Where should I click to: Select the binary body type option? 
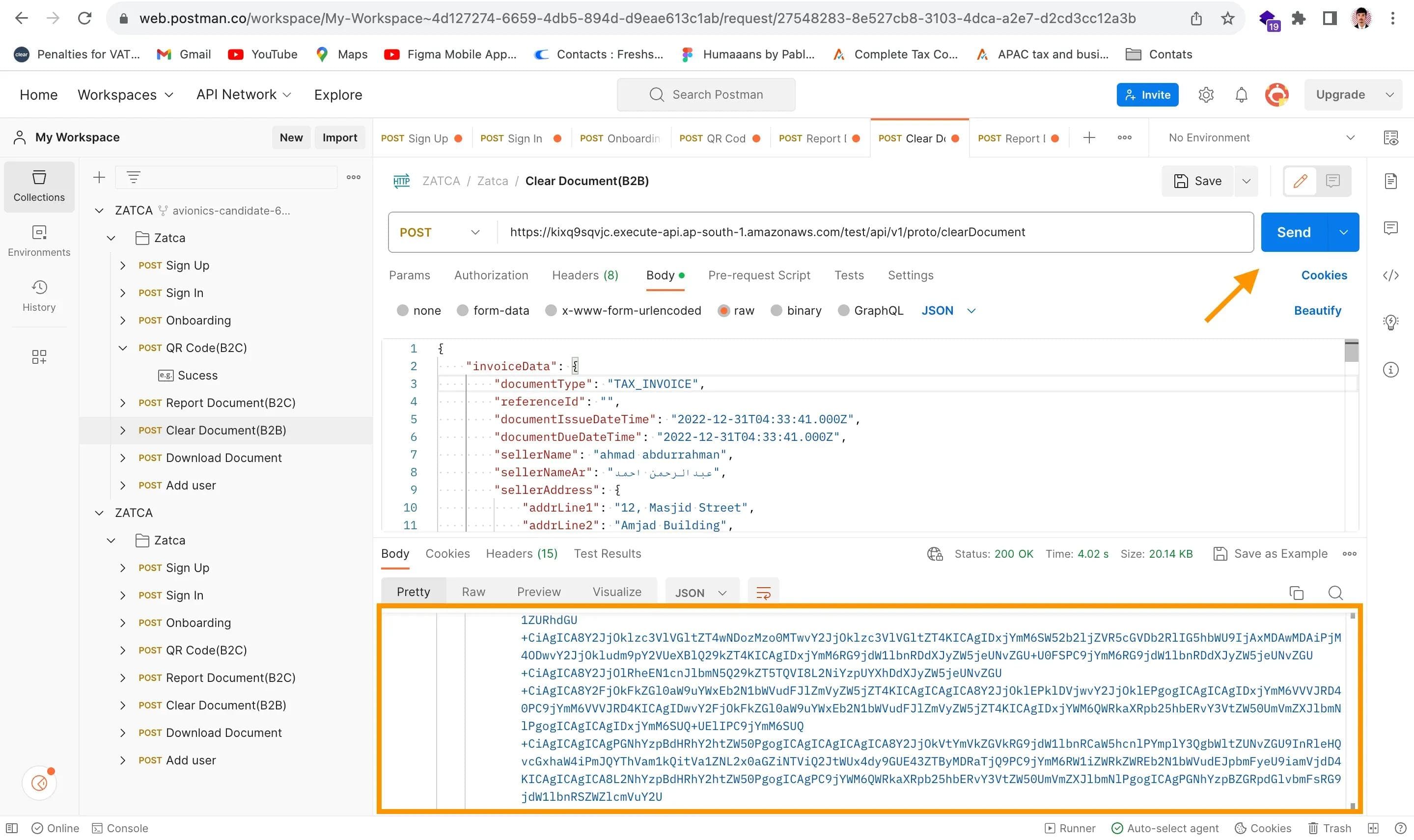click(776, 310)
